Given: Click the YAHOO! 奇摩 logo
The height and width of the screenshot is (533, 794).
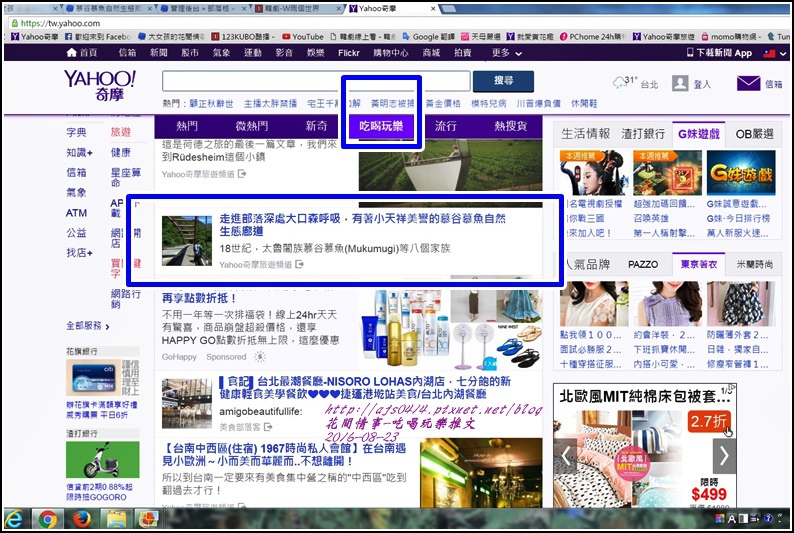Looking at the screenshot, I should 100,85.
